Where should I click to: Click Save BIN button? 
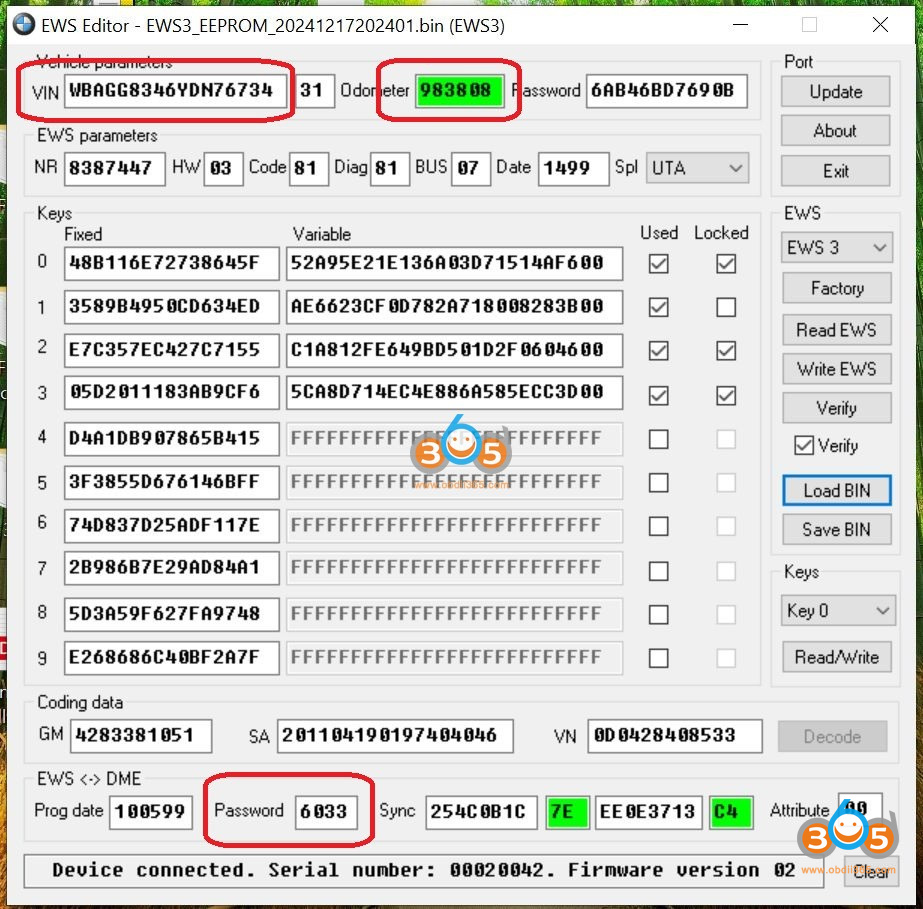pyautogui.click(x=836, y=529)
